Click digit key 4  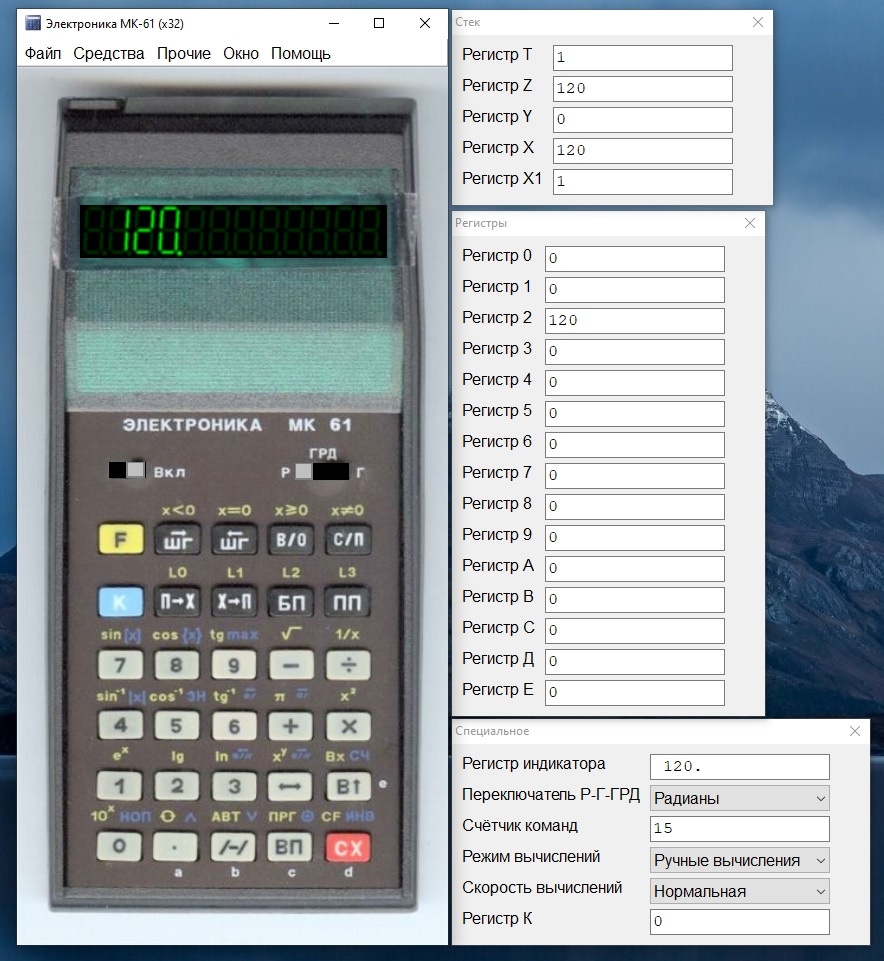[x=121, y=726]
